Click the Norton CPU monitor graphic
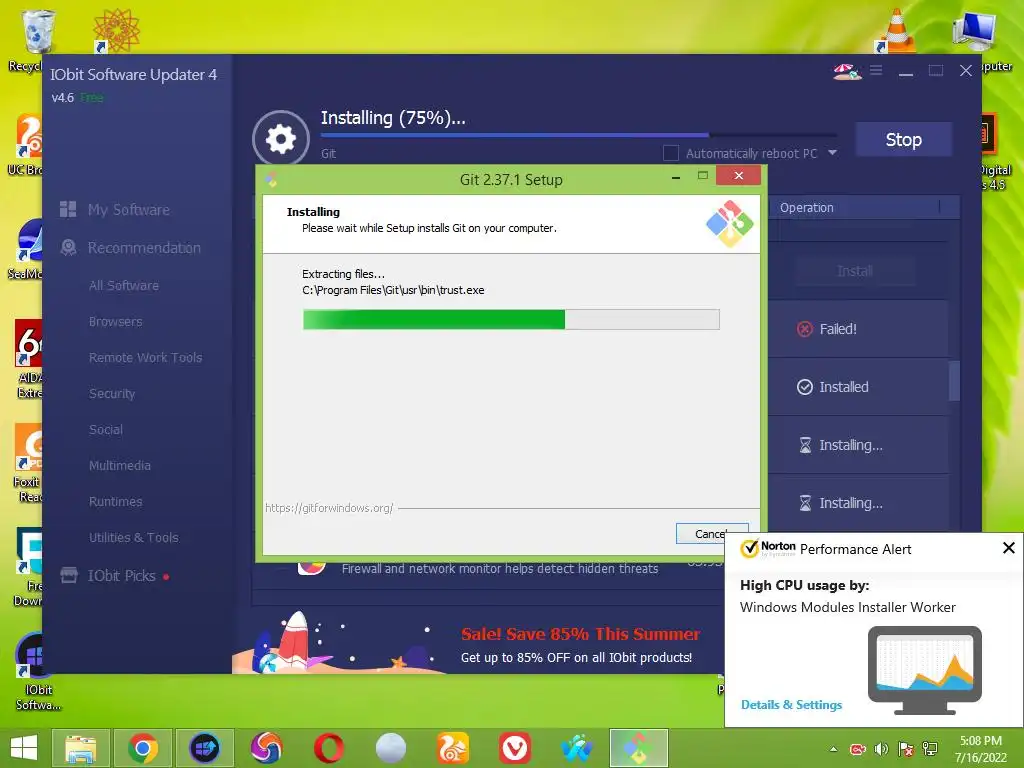1024x768 pixels. [924, 670]
